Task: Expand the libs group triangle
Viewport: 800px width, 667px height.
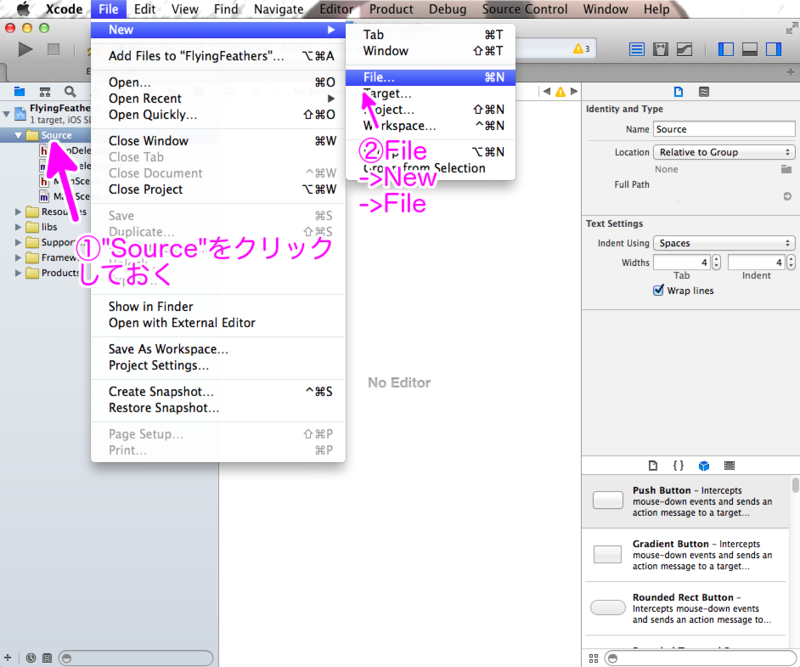Action: coord(18,227)
